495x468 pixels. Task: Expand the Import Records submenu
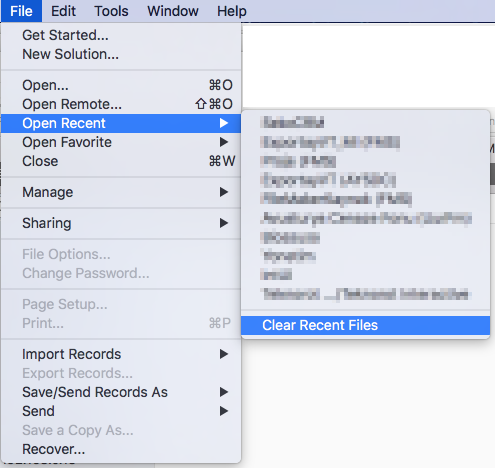[x=121, y=354]
